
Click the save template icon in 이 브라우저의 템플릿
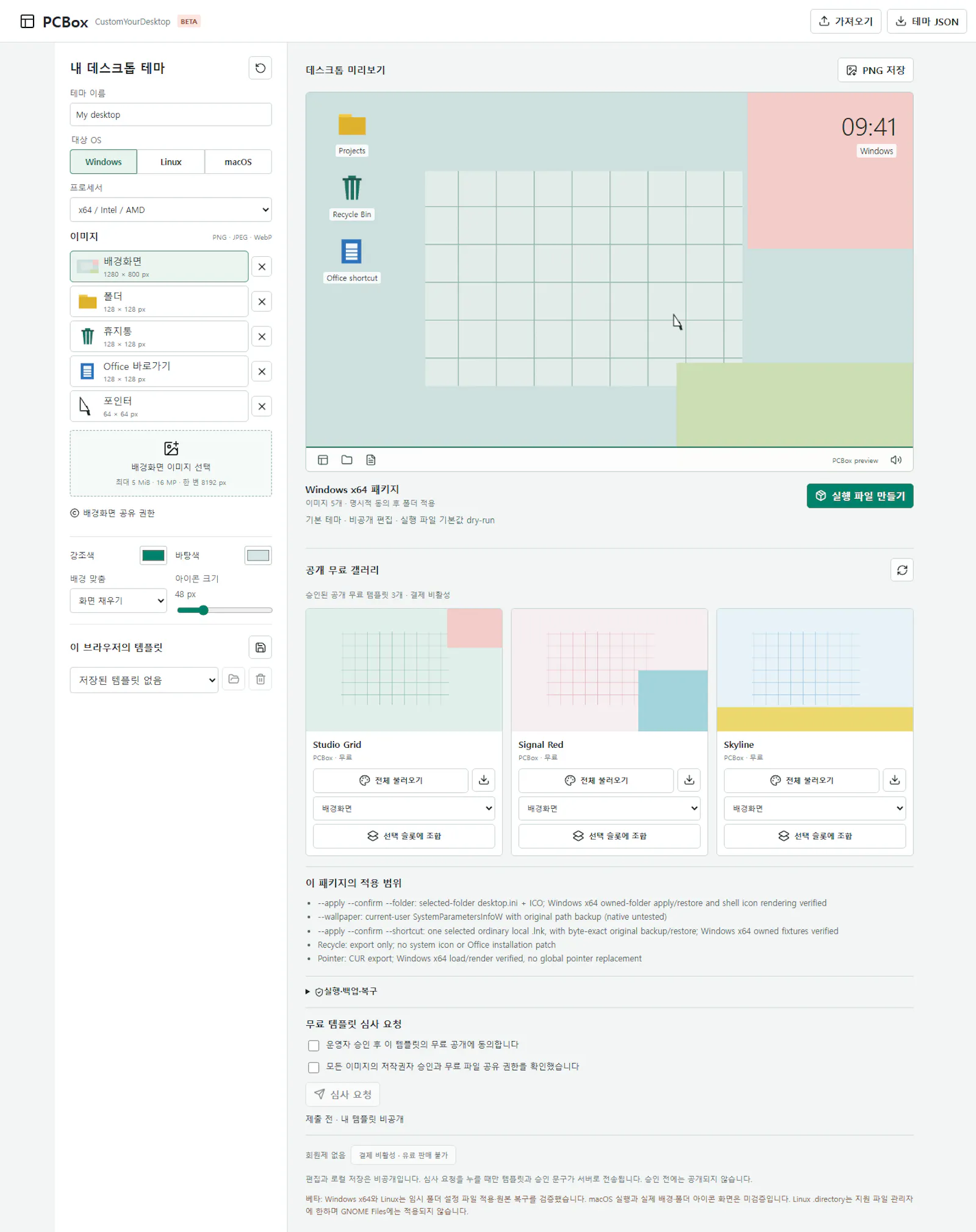[x=260, y=647]
